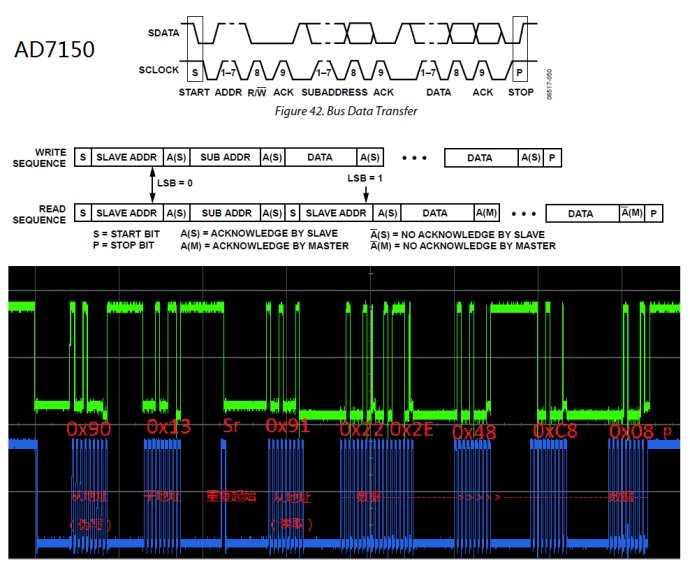Click the READ SEQUENCE label

point(38,213)
